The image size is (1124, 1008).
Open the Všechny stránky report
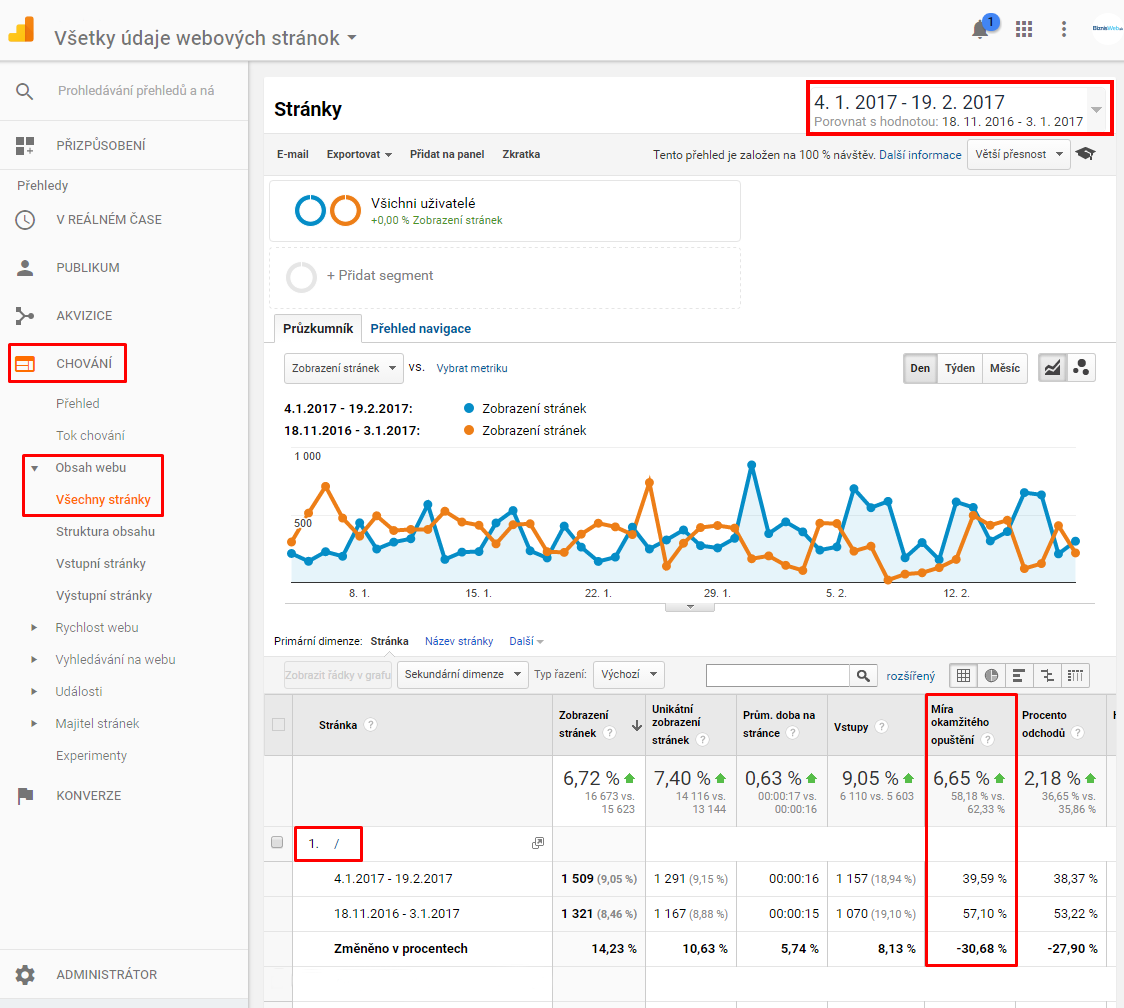(103, 500)
